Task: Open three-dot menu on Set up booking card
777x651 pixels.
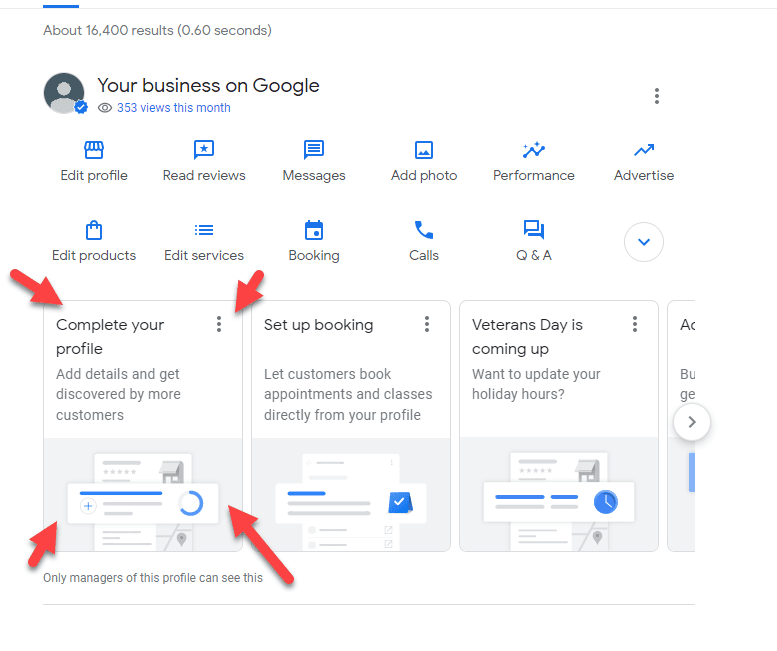Action: coord(427,324)
